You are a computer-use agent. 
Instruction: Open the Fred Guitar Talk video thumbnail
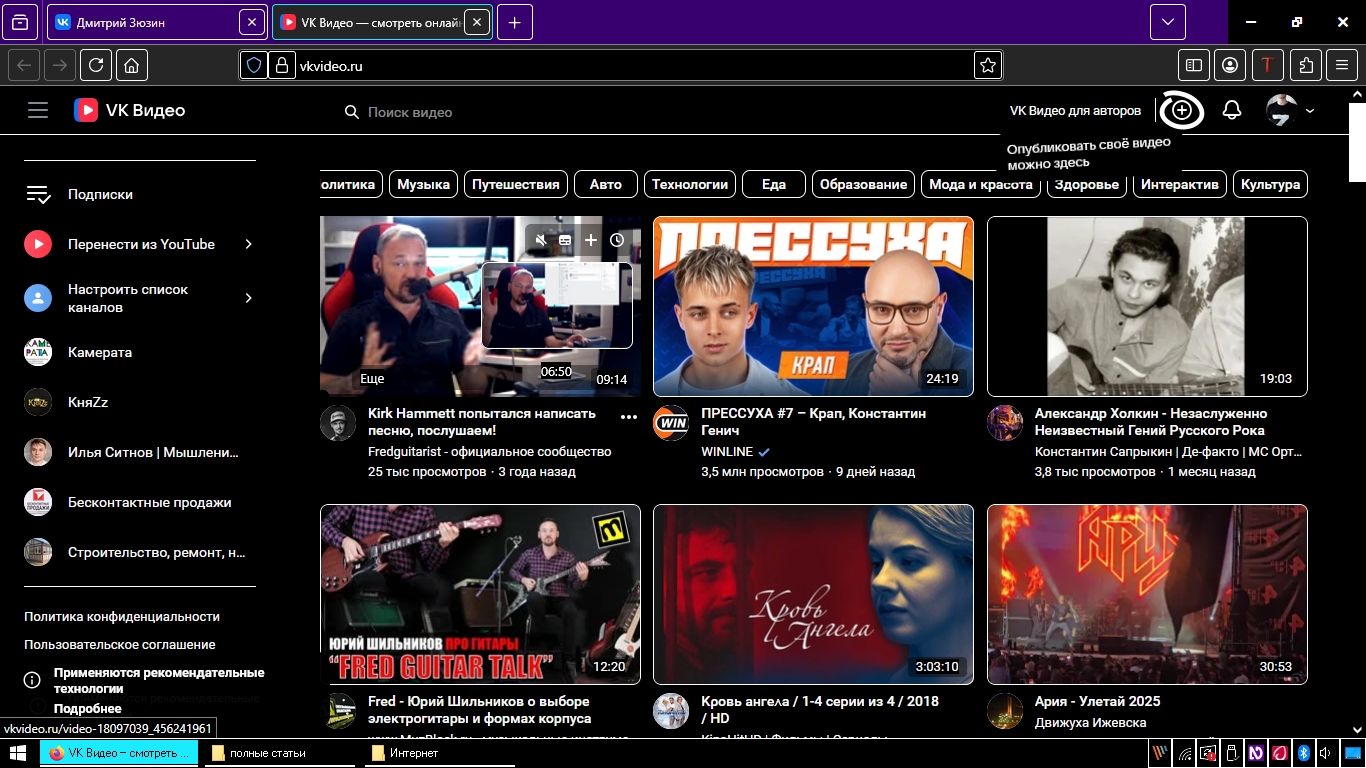tap(480, 594)
